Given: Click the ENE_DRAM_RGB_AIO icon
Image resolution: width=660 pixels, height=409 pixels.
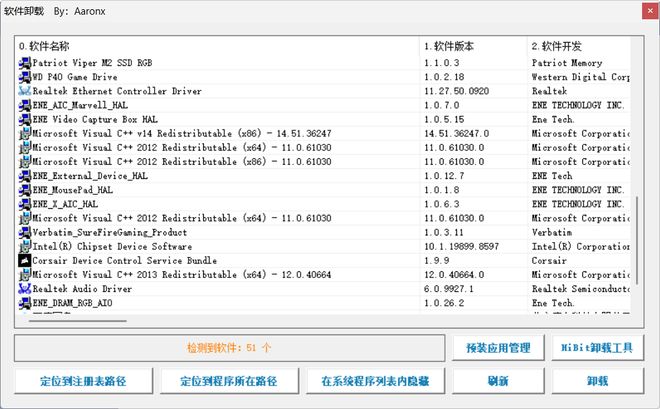Looking at the screenshot, I should point(25,303).
